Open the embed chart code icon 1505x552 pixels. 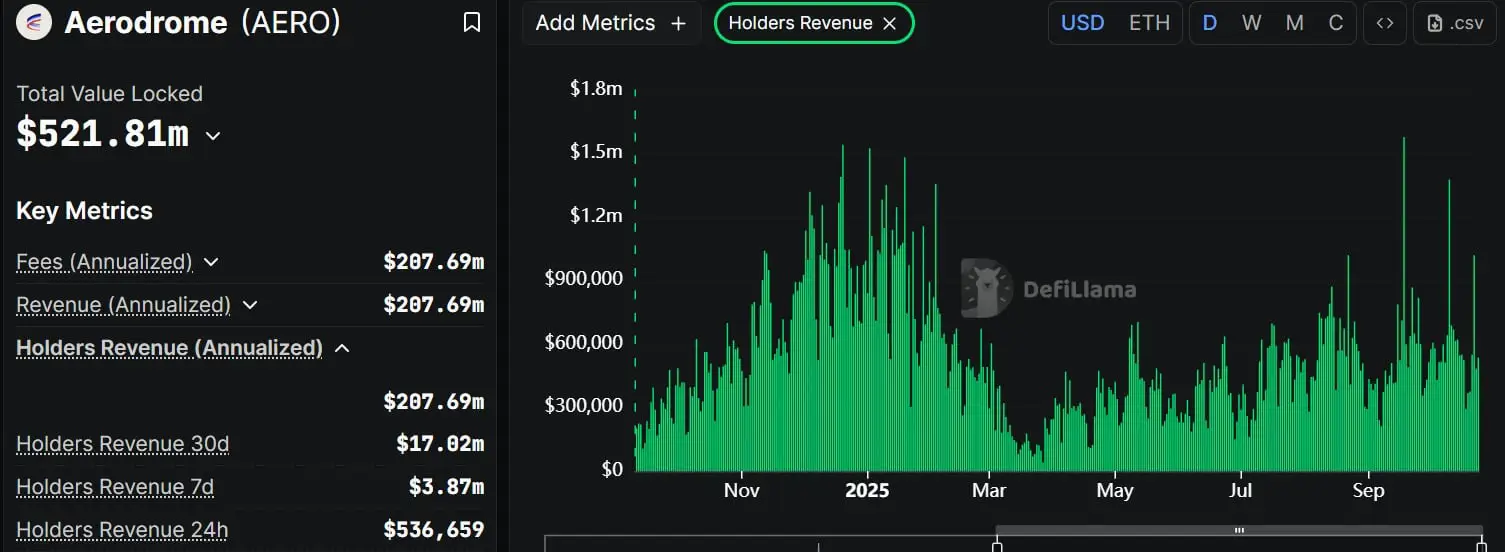(x=1385, y=23)
